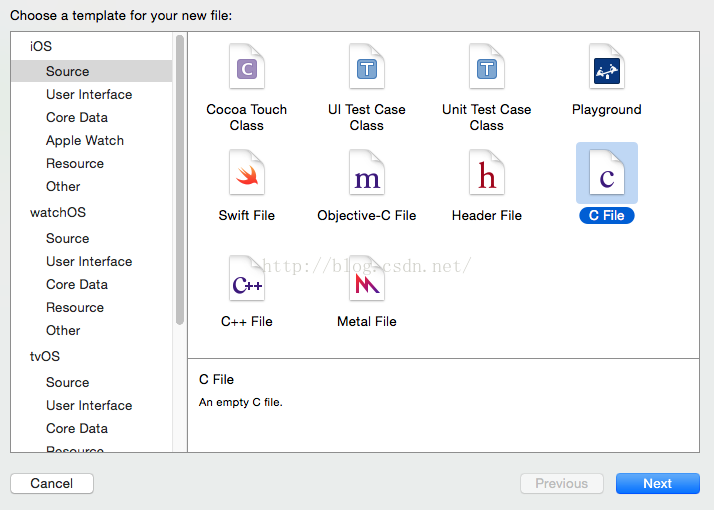Click the 'Header File' label text
714x510 pixels.
[x=487, y=215]
